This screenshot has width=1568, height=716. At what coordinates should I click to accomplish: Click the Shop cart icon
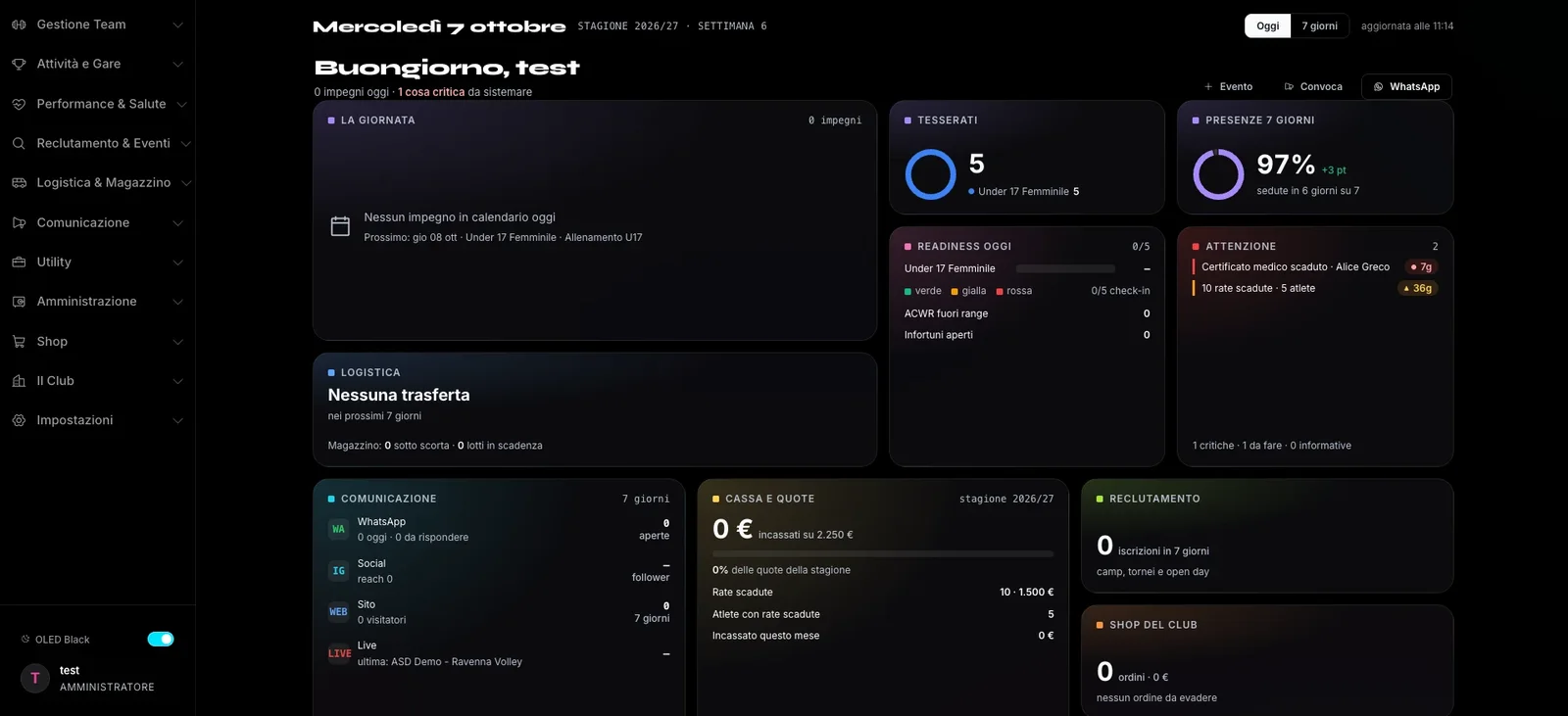[19, 341]
